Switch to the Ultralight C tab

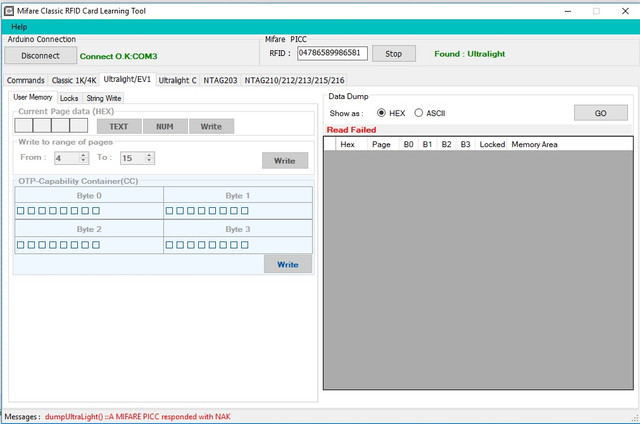click(177, 80)
